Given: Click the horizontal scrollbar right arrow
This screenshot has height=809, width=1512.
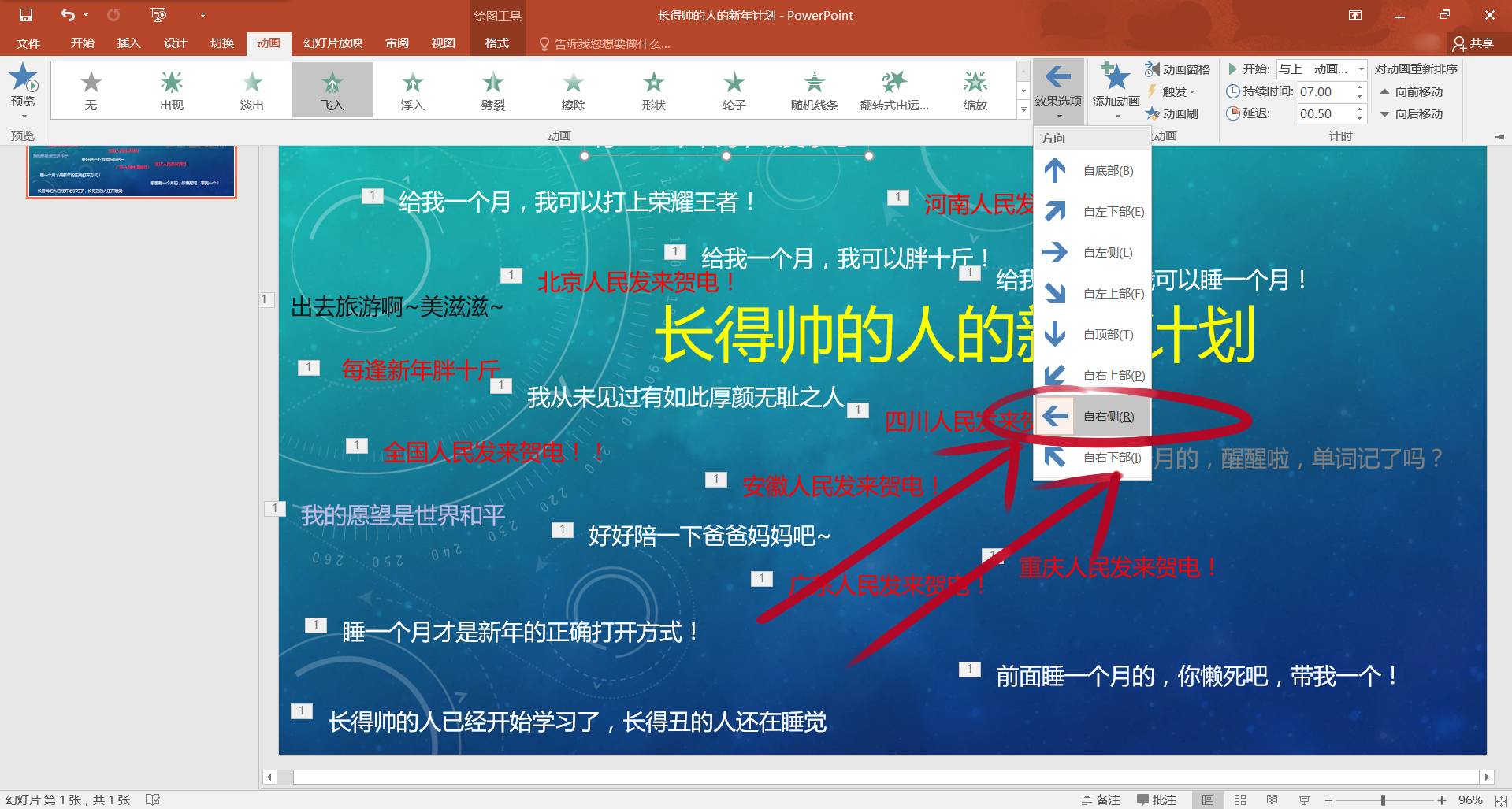Looking at the screenshot, I should point(1487,777).
